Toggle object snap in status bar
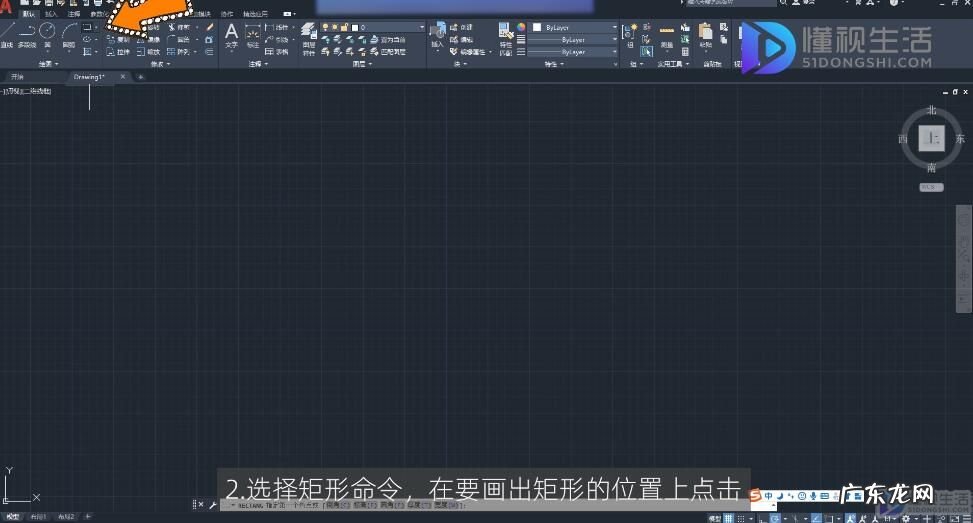The height and width of the screenshot is (523, 973). 828,518
